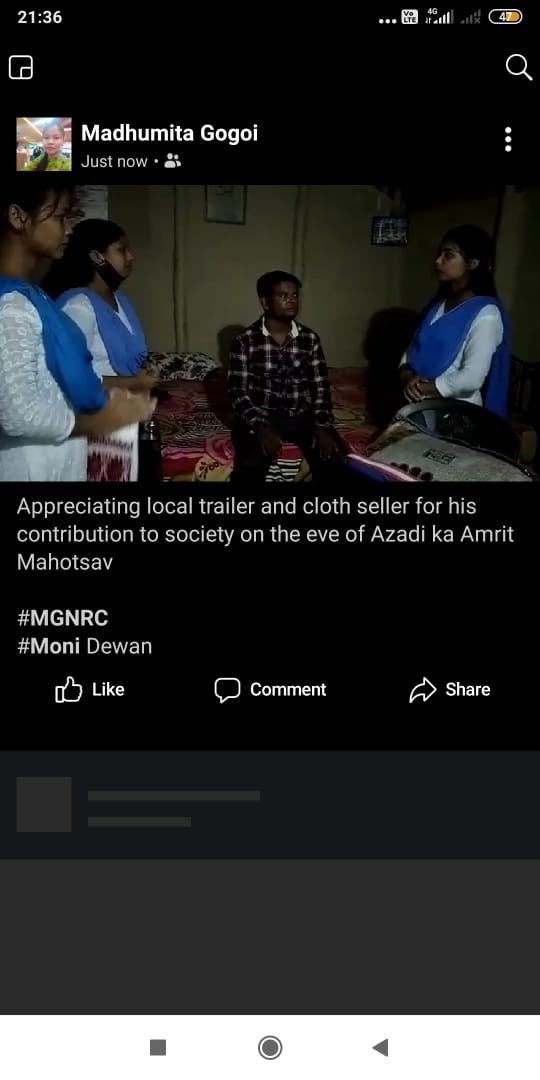Tap the Comment button label
Screen dimensions: 540x1080
pyautogui.click(x=288, y=689)
